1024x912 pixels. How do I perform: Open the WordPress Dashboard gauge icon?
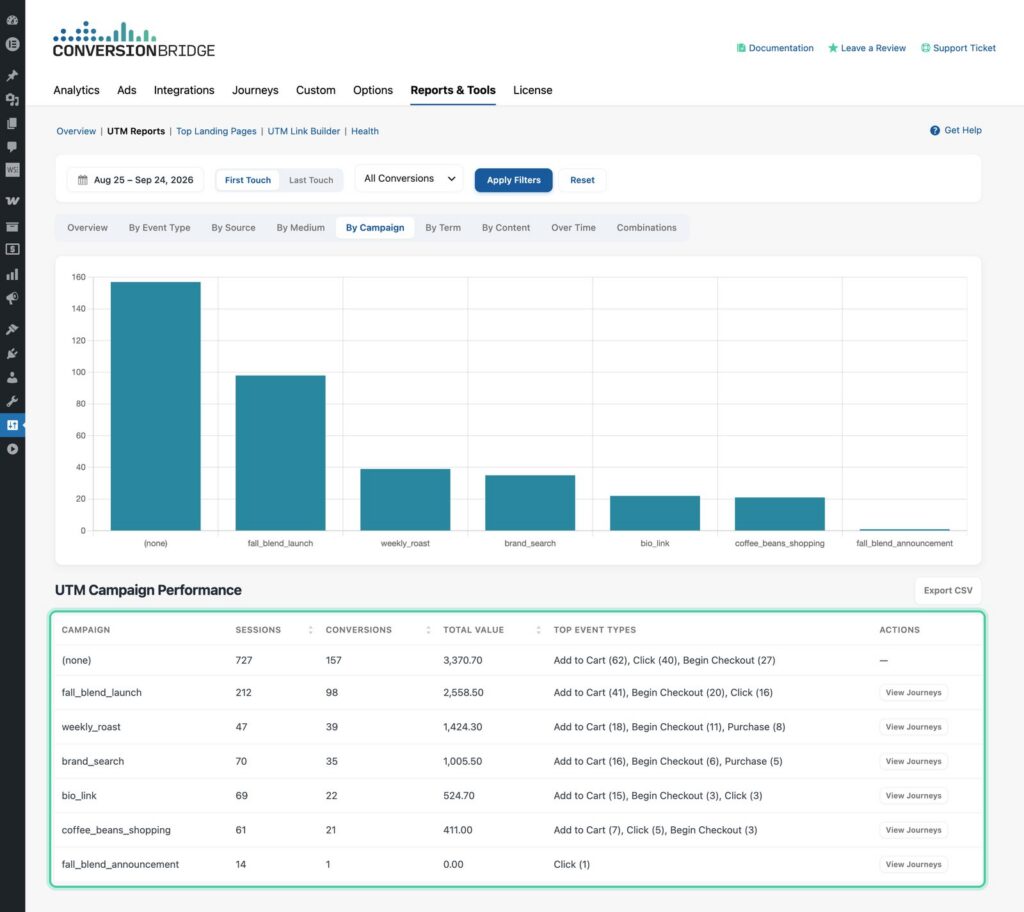click(x=12, y=20)
